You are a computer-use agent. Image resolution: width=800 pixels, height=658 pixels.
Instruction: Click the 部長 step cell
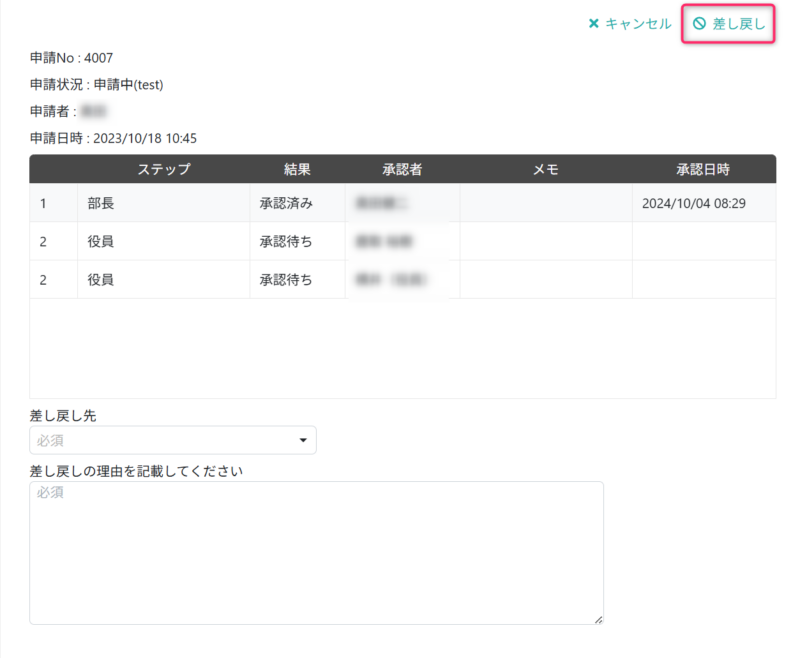pyautogui.click(x=164, y=203)
